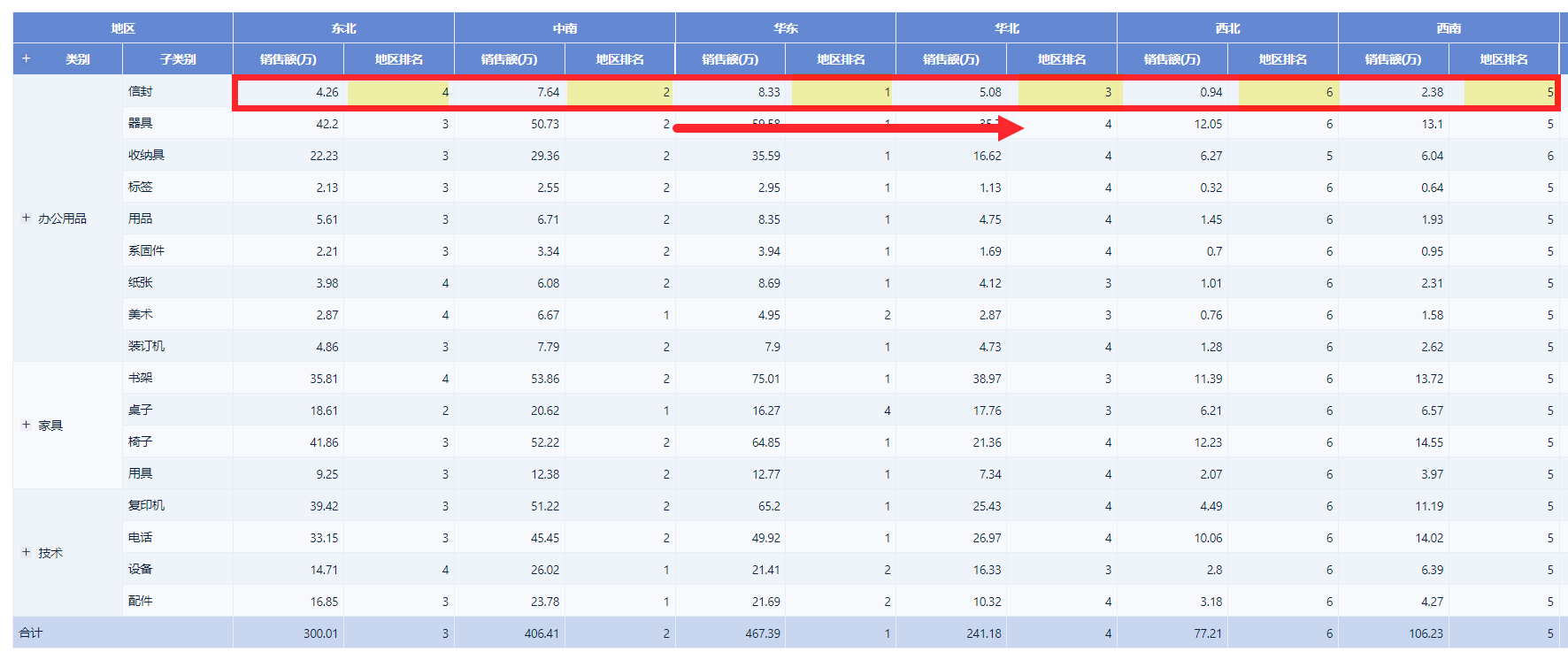Click the 中南 region column header
This screenshot has height=652, width=1568.
click(x=565, y=28)
